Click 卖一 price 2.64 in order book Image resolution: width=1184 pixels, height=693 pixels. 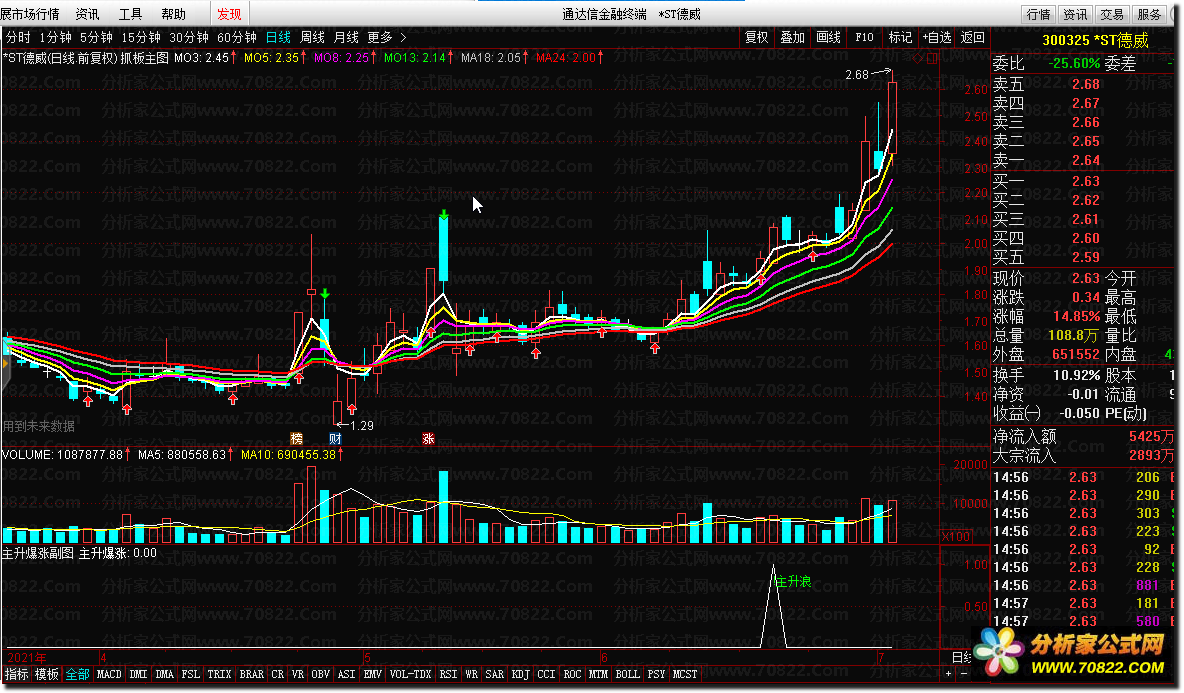click(1085, 160)
